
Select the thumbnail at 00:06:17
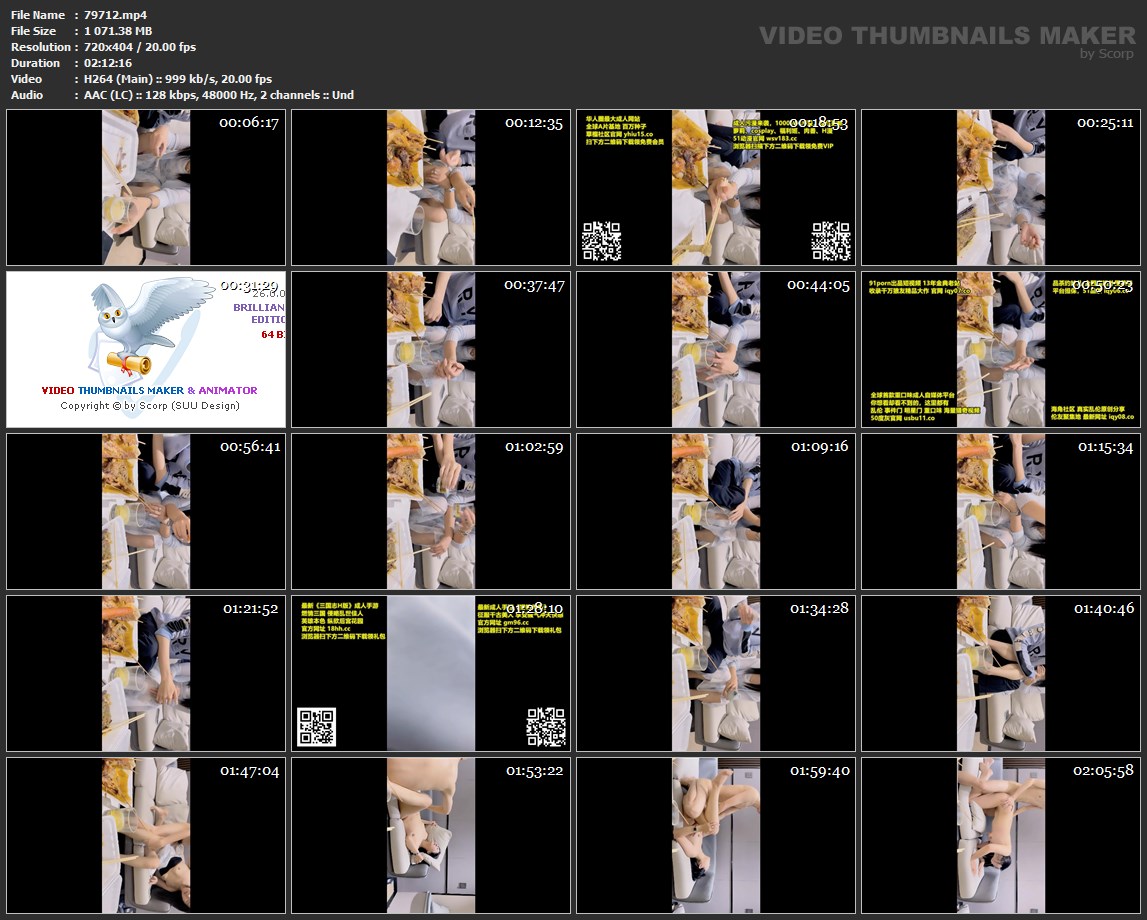coord(146,187)
